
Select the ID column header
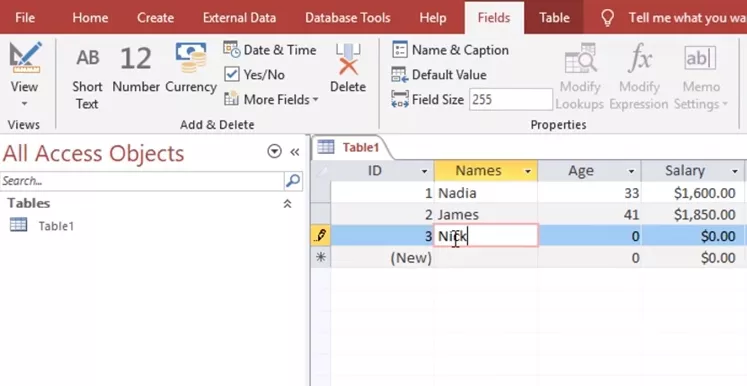pyautogui.click(x=375, y=171)
